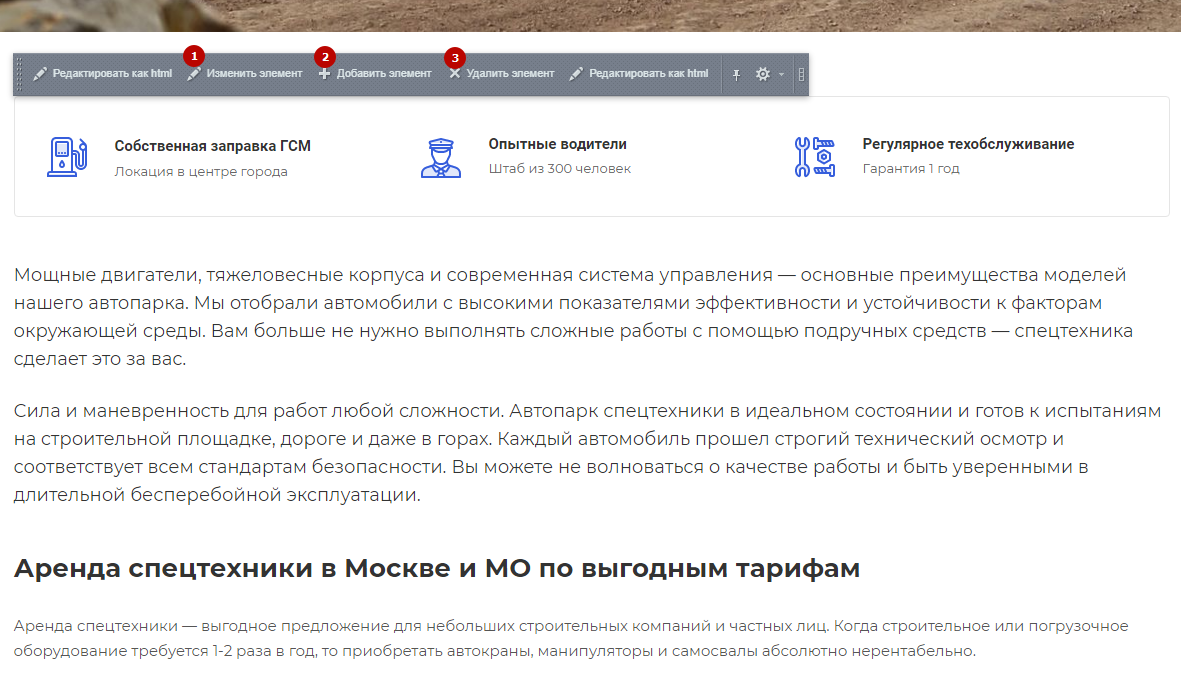Select the "Опытные водители" heading
The height and width of the screenshot is (678, 1181).
pos(557,144)
